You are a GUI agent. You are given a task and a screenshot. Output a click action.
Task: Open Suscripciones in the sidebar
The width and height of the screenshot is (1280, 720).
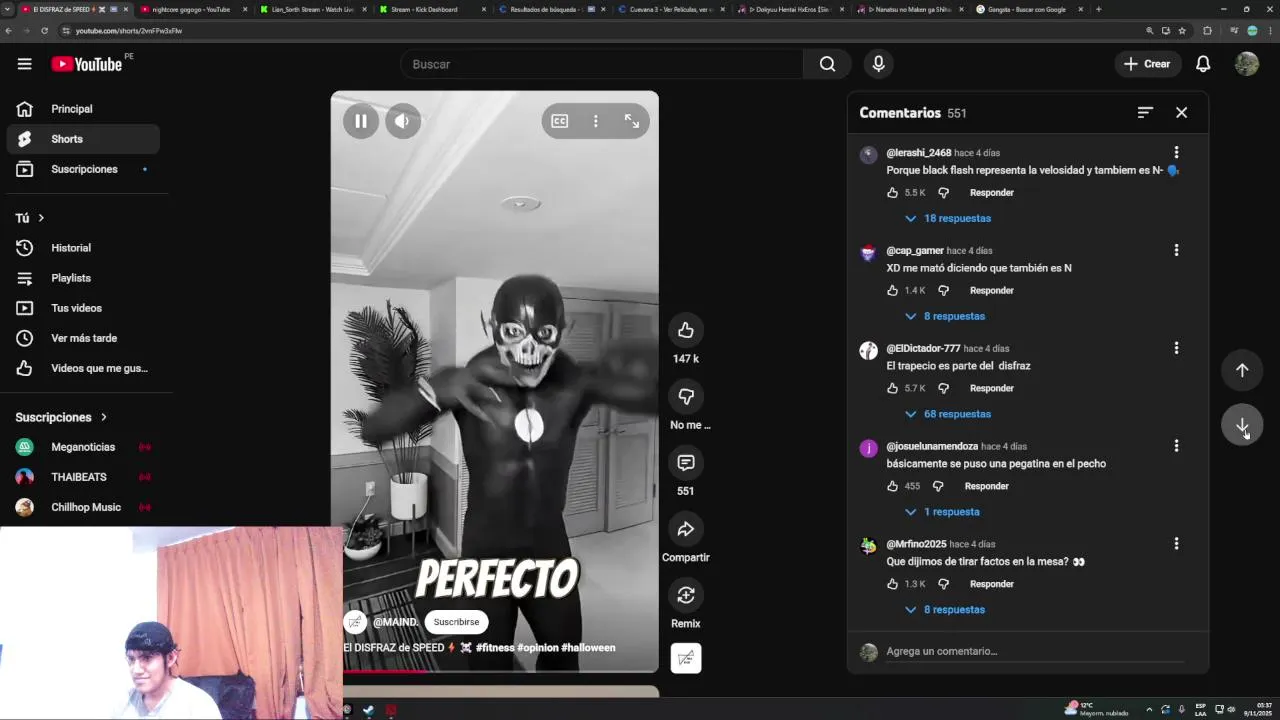tap(83, 169)
